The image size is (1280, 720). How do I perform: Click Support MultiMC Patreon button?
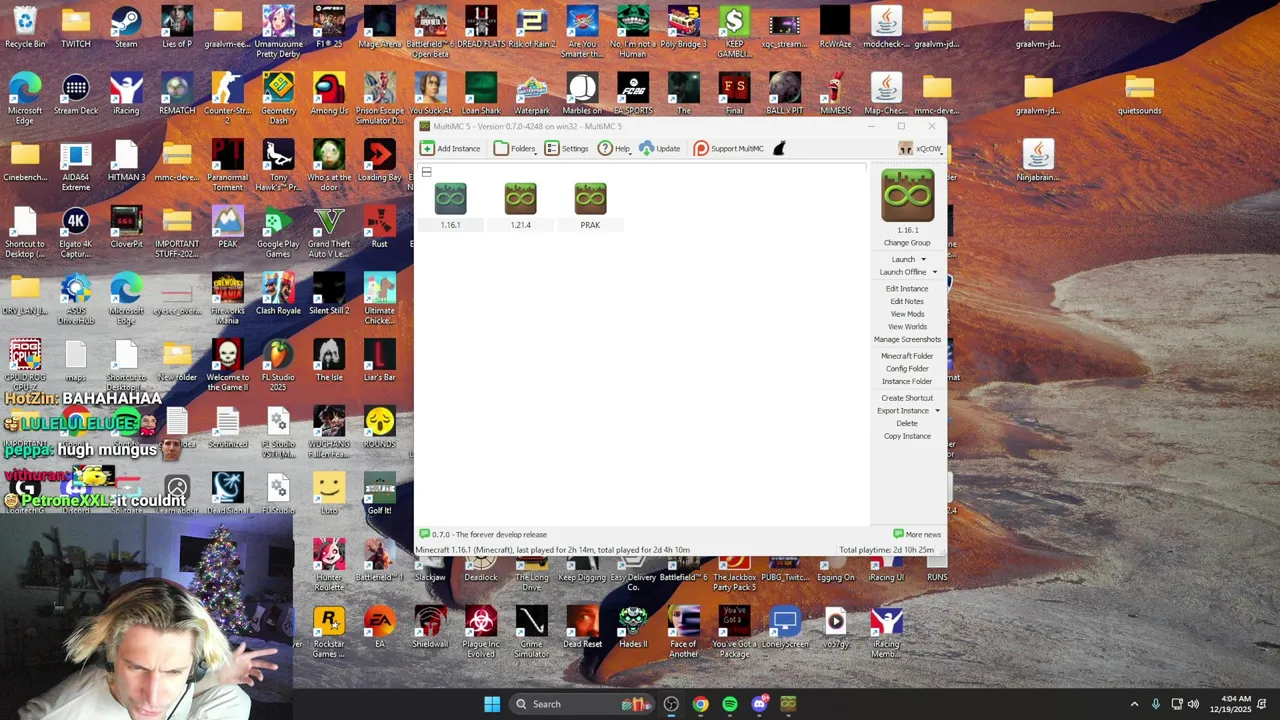[729, 148]
